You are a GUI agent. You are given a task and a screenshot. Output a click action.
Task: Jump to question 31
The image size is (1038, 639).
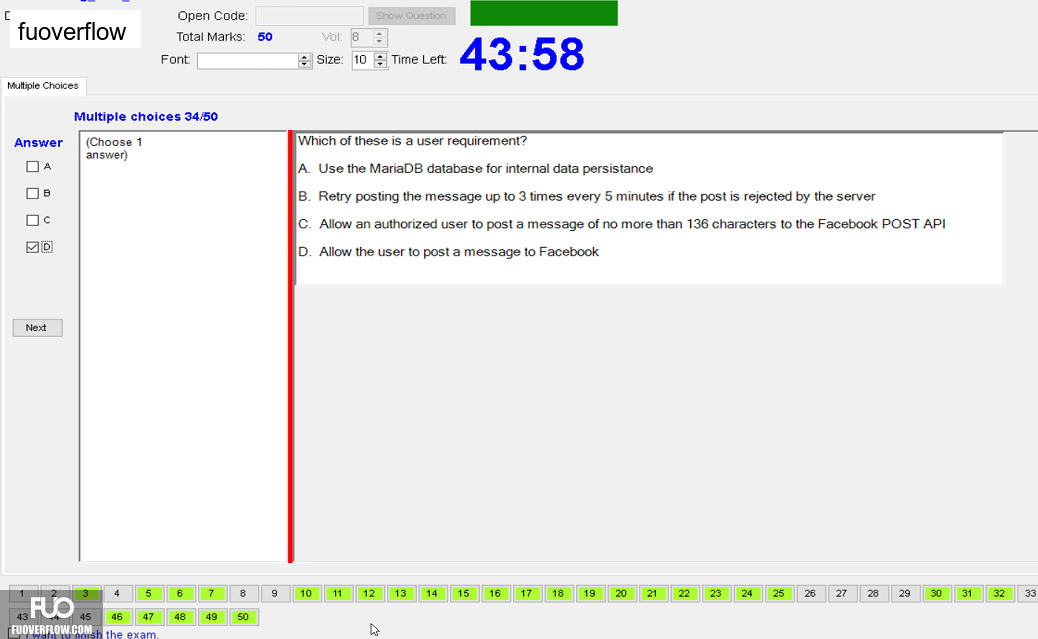pos(967,593)
